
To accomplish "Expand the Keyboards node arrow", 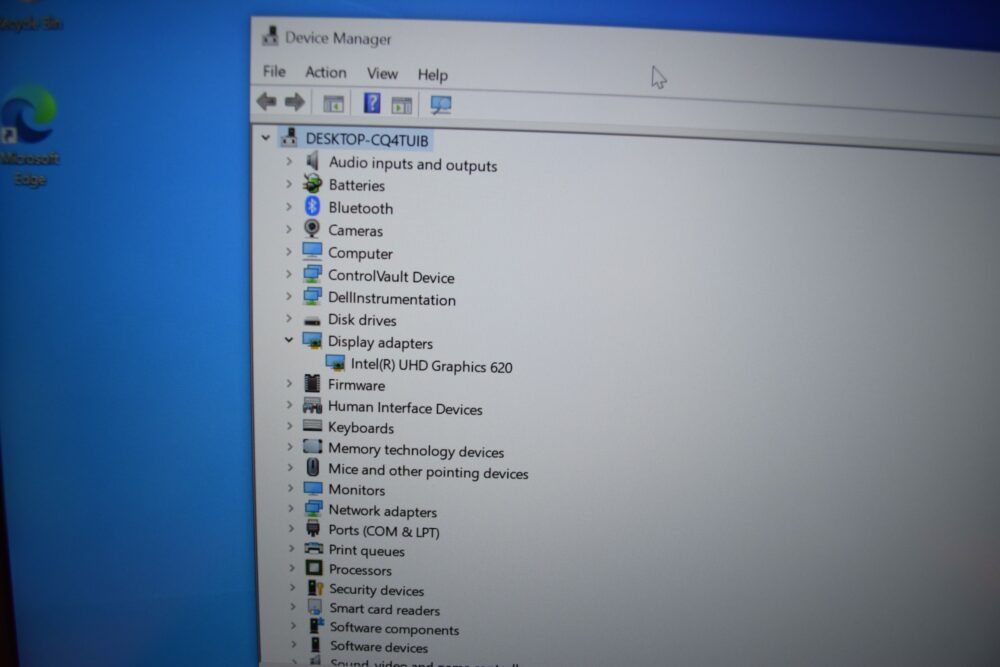I will tap(290, 425).
